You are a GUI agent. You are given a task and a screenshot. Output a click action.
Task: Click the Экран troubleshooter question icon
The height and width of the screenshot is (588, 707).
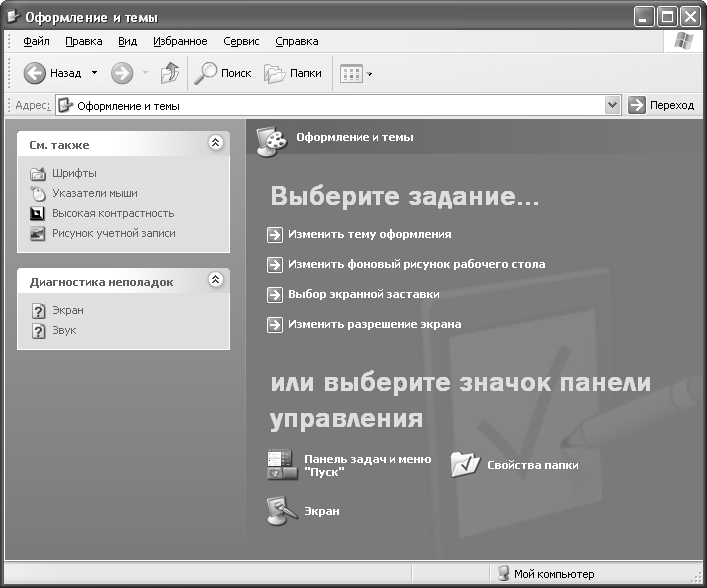[x=39, y=311]
